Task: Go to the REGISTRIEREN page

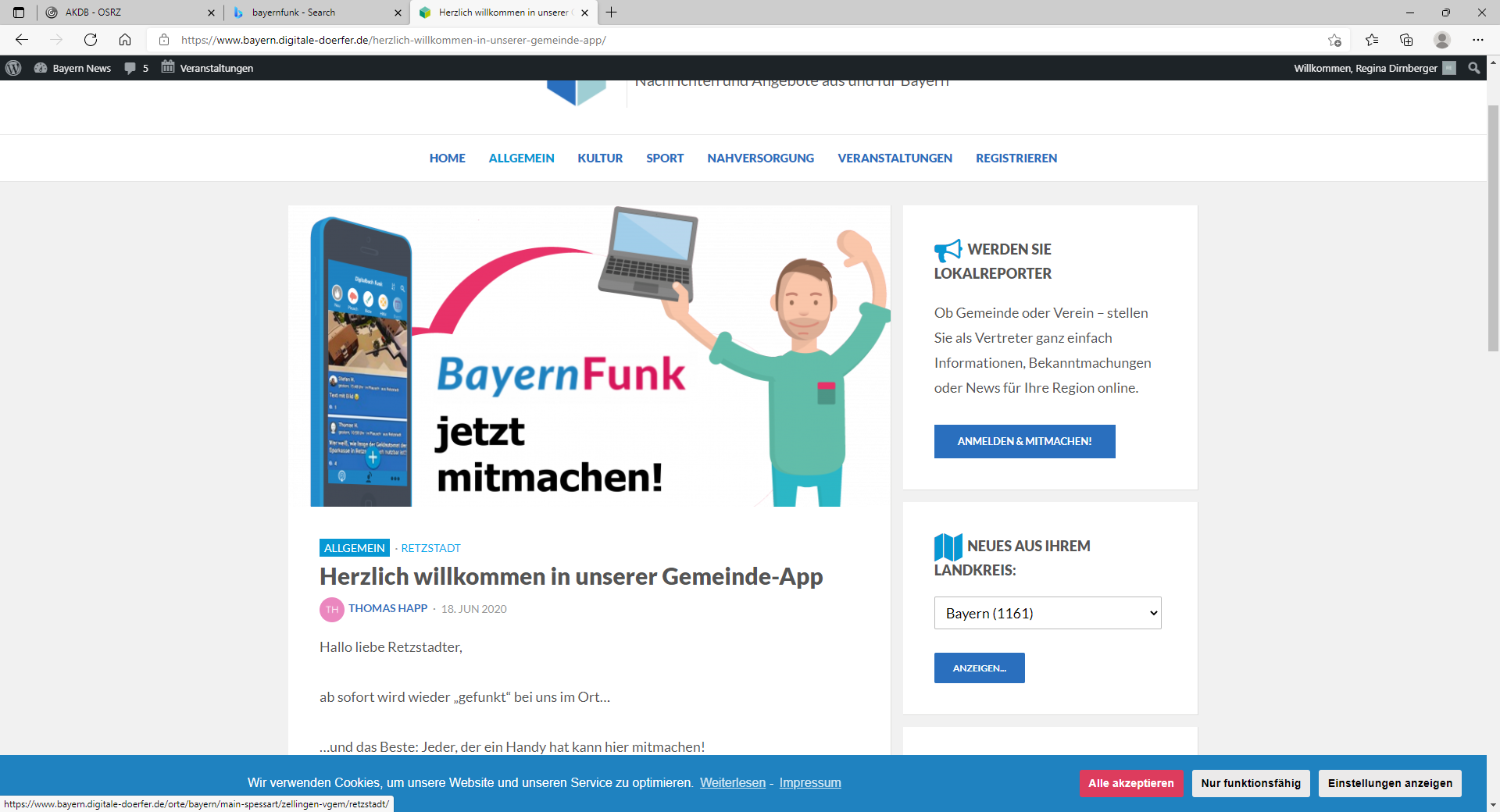Action: (x=1016, y=158)
